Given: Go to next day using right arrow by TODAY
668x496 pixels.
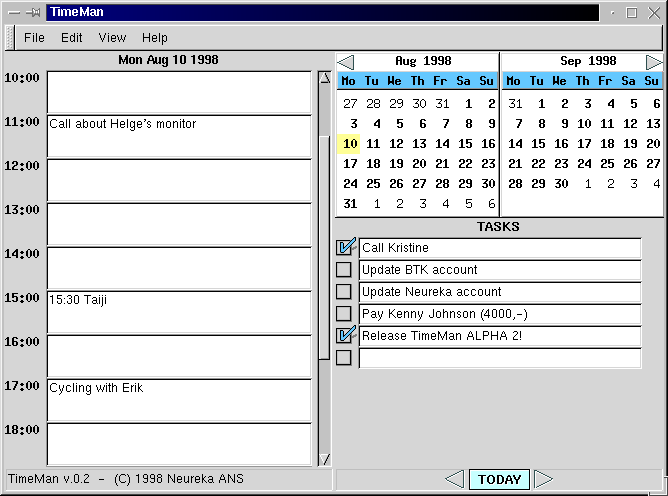Looking at the screenshot, I should [543, 479].
